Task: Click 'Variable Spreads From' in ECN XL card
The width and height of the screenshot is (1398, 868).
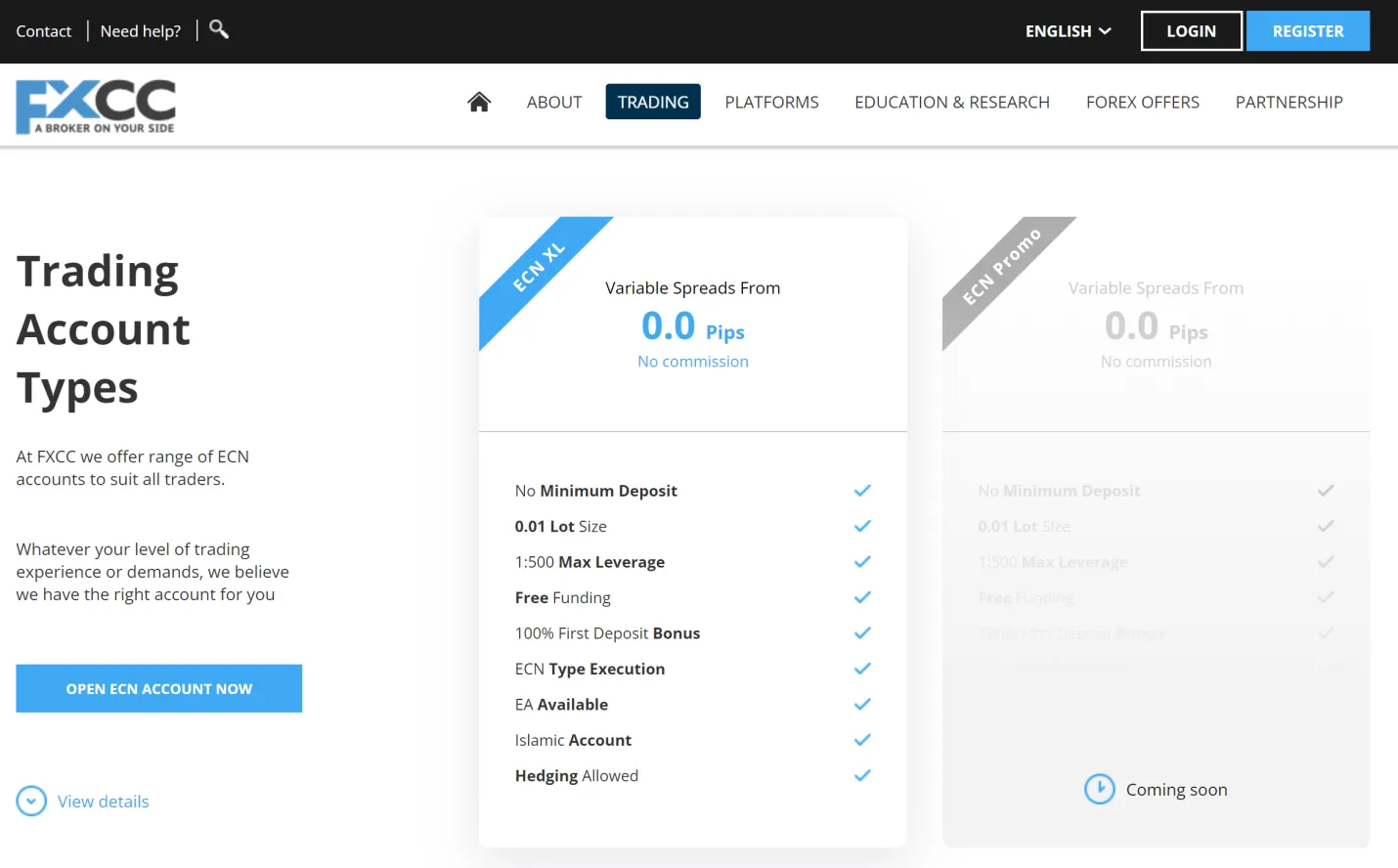Action: pos(693,288)
